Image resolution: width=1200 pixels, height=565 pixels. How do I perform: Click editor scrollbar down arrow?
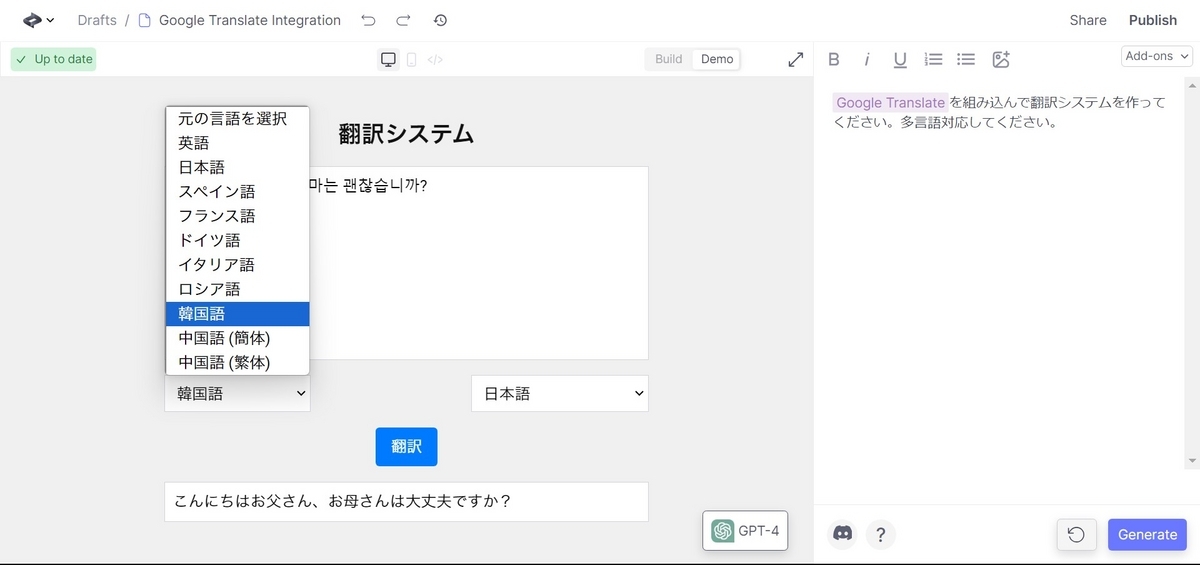pyautogui.click(x=1191, y=461)
